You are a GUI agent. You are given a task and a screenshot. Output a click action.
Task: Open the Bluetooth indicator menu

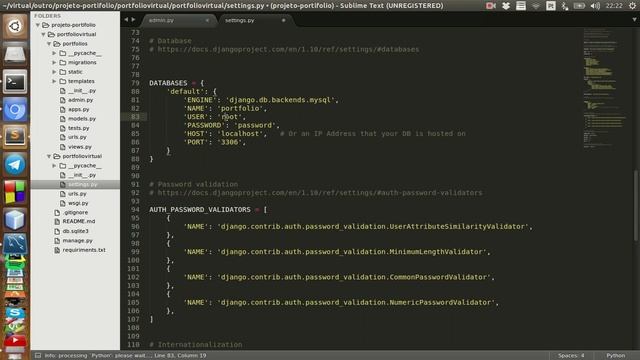[564, 6]
